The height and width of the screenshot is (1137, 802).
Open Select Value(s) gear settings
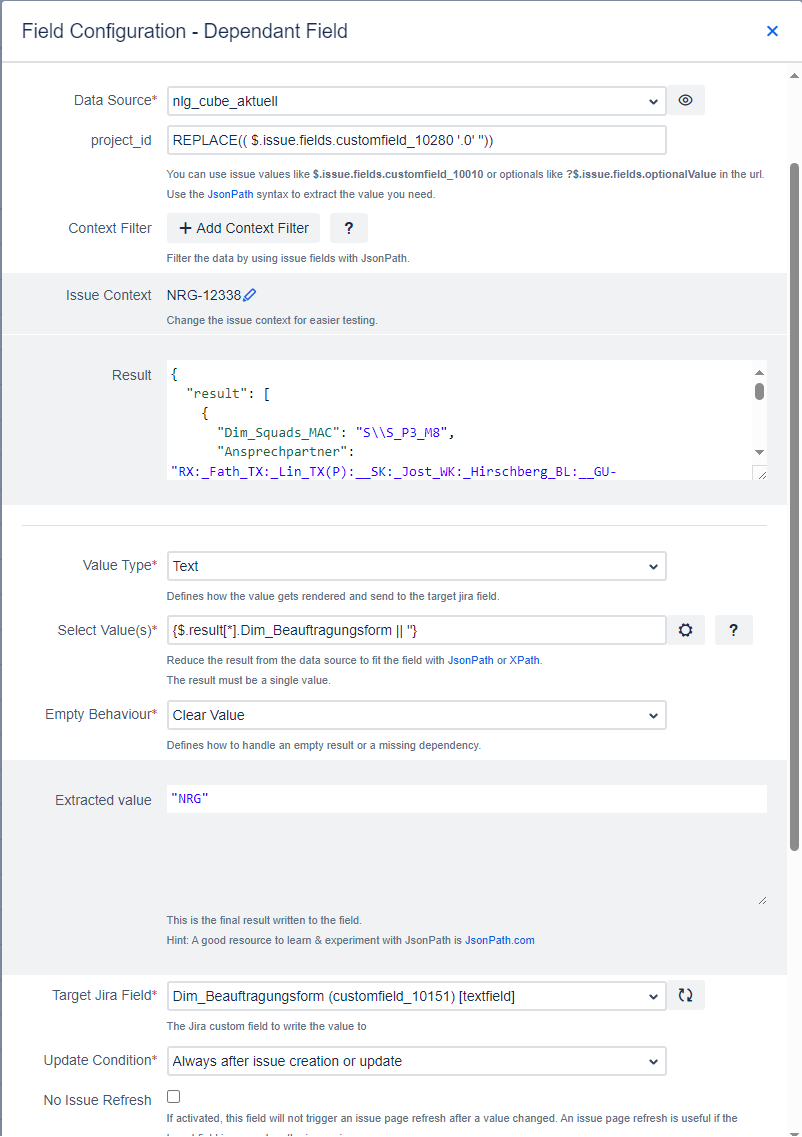[685, 630]
